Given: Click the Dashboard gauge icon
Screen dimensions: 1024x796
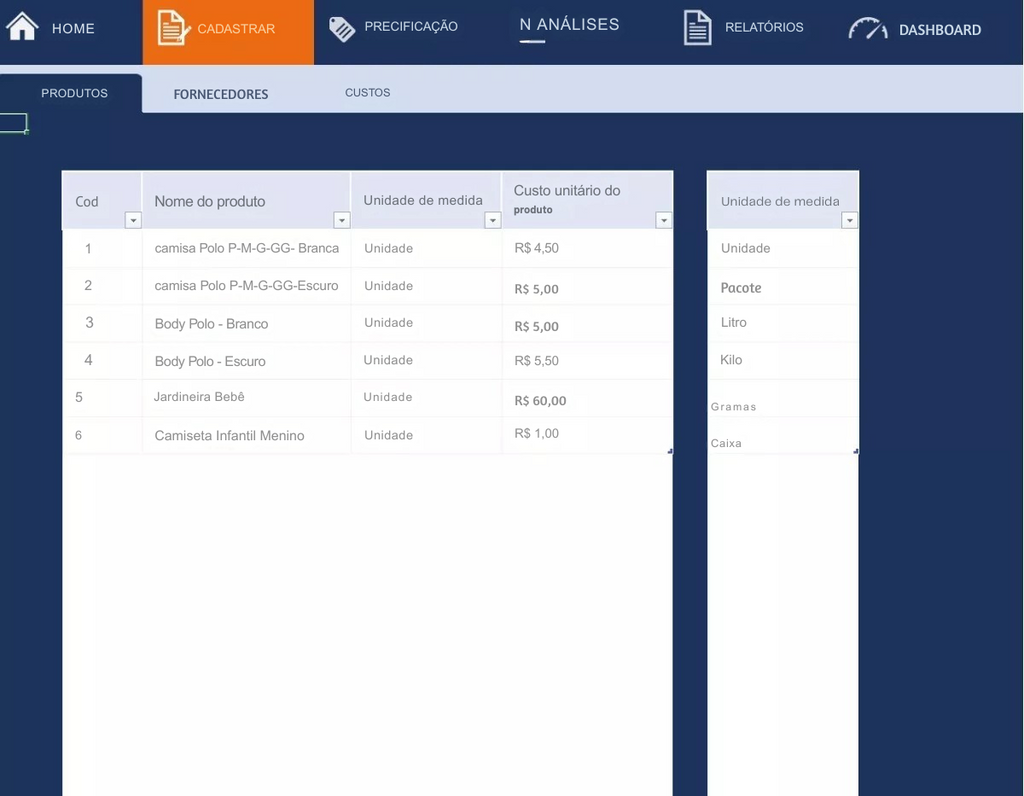Looking at the screenshot, I should pos(867,30).
